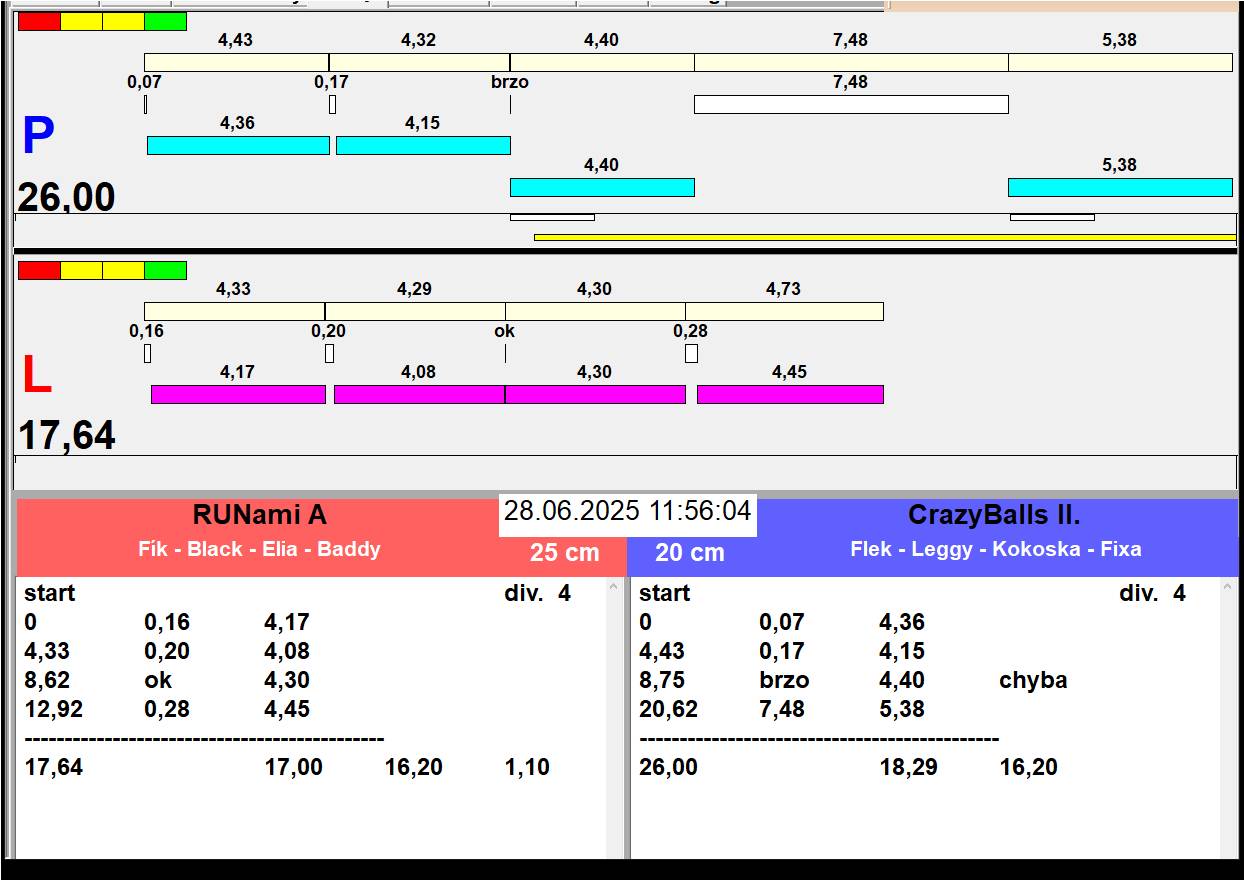Viewport: 1244px width, 880px height.
Task: Click the 25 cm jump height label
Action: point(564,553)
